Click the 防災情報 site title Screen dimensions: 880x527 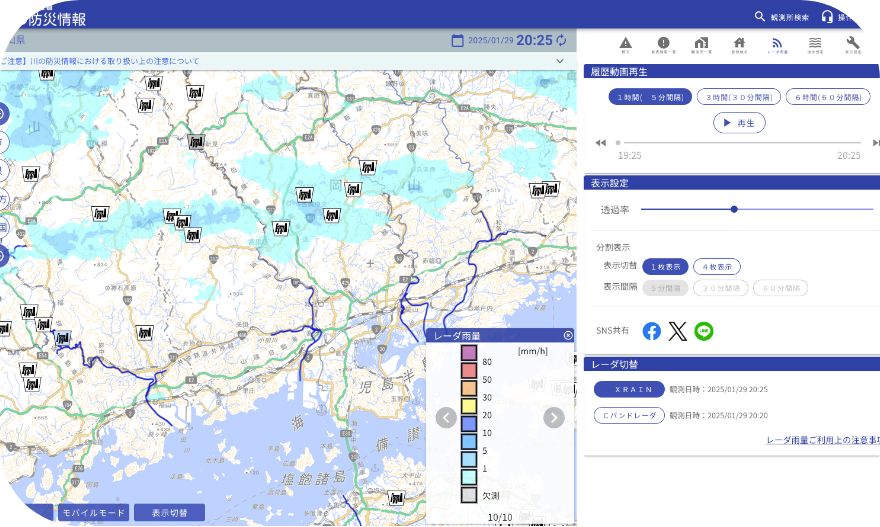pyautogui.click(x=56, y=19)
